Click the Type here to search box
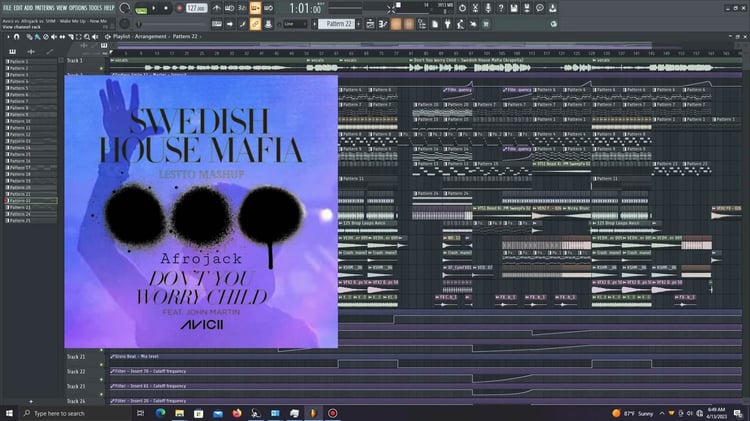This screenshot has width=750, height=421. [x=74, y=413]
